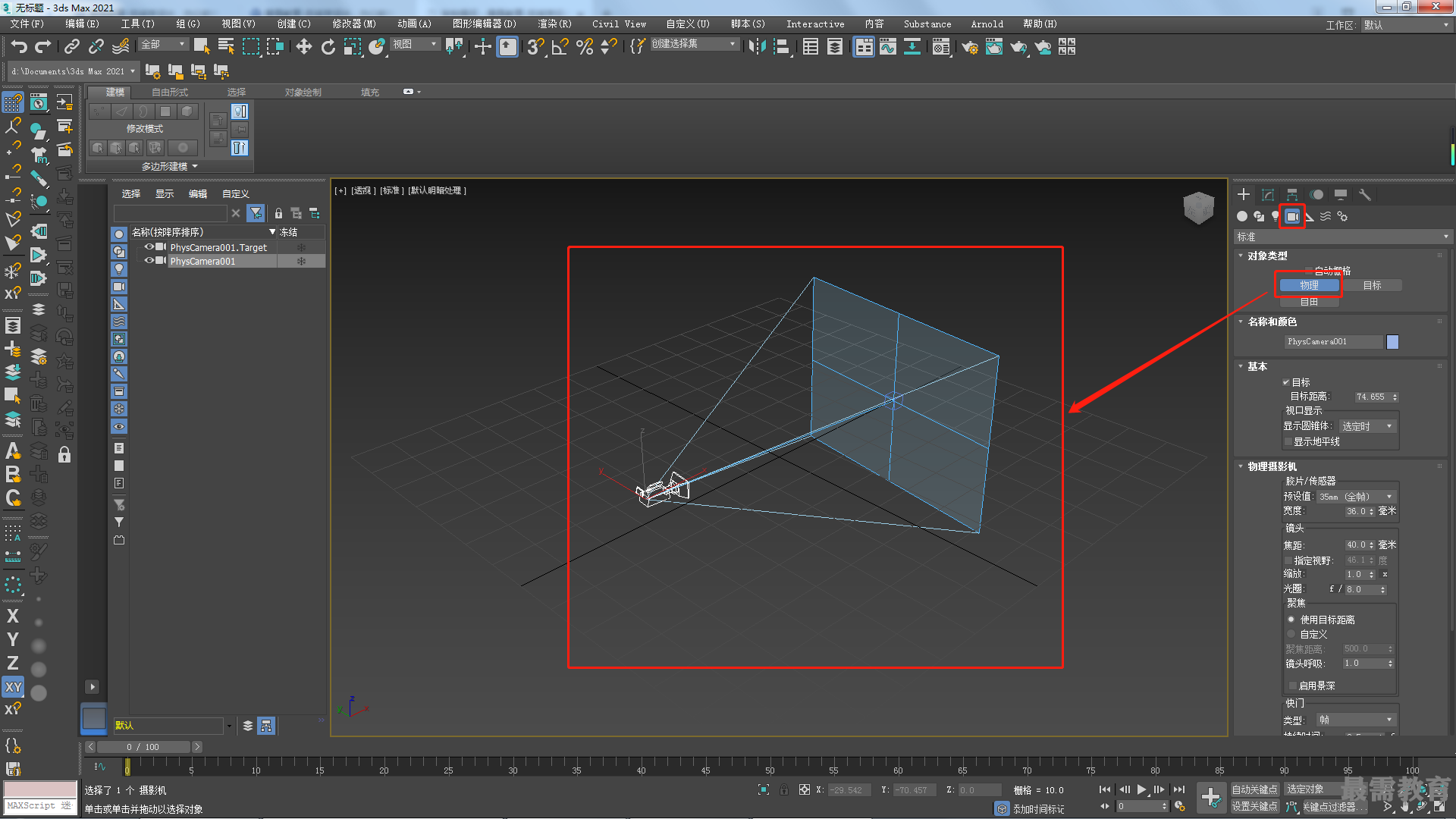Viewport: 1456px width, 819px height.
Task: Open the 创建选择集 named selection dropdown
Action: pos(694,44)
